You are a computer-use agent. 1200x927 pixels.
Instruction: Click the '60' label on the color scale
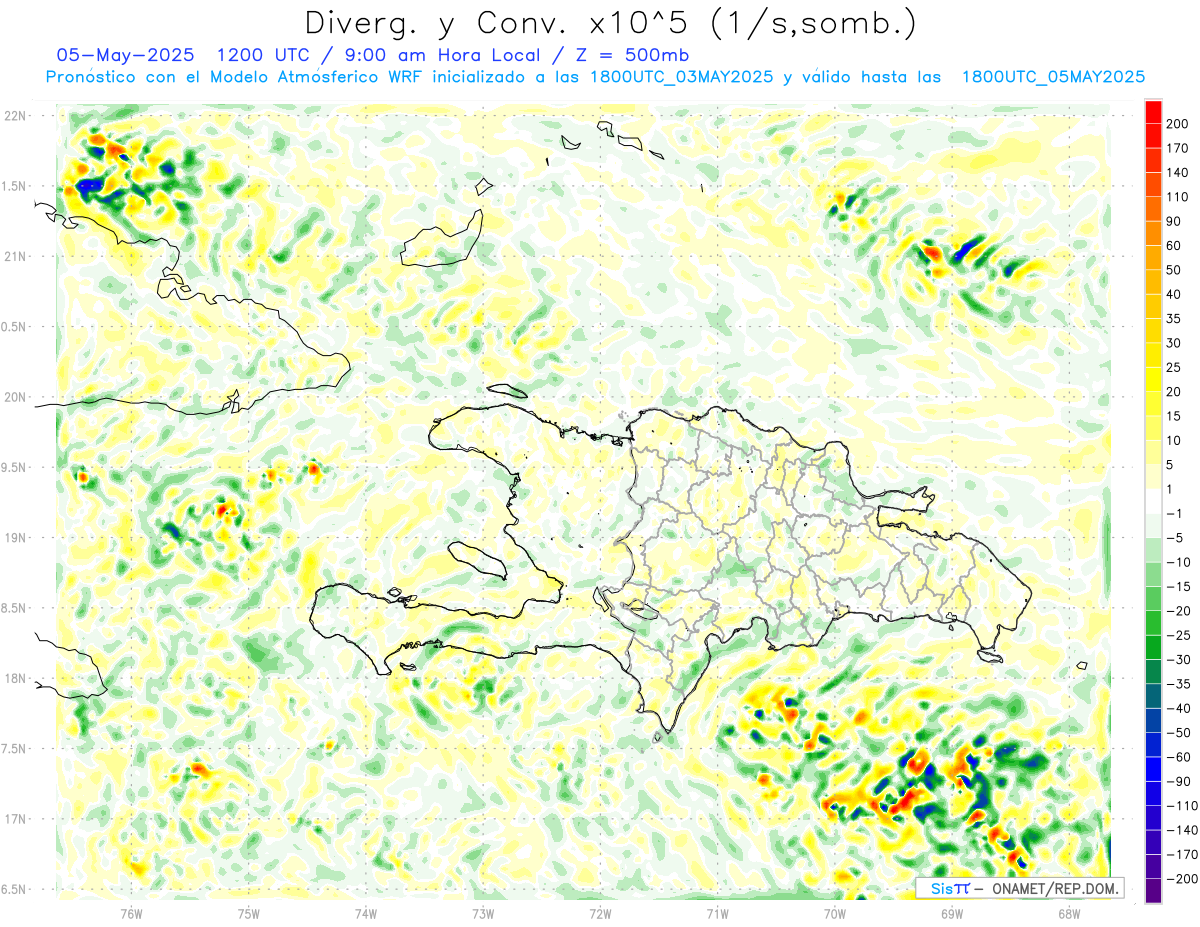click(1174, 246)
